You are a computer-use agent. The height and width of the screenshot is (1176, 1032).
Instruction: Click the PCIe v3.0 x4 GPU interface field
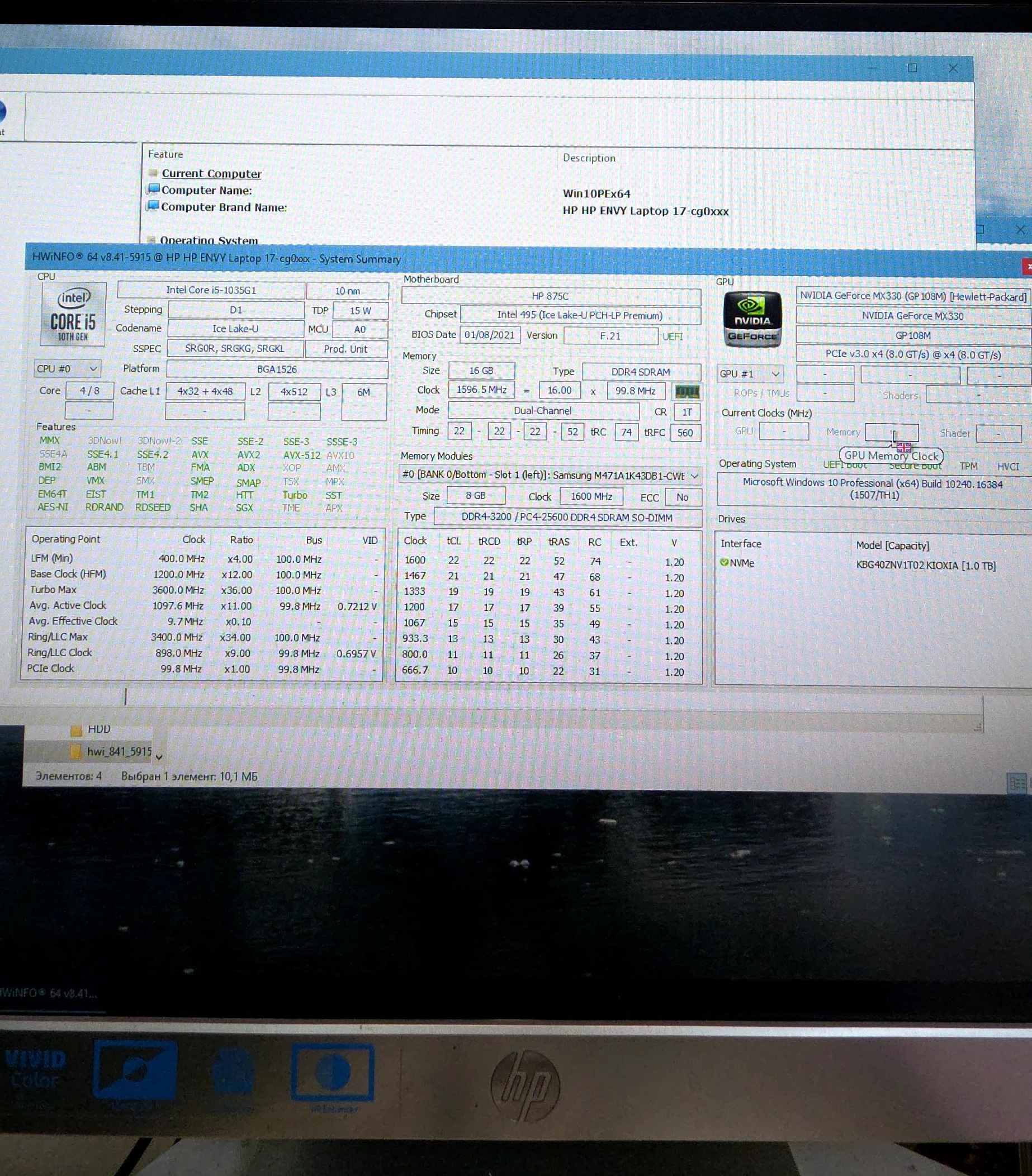[913, 354]
